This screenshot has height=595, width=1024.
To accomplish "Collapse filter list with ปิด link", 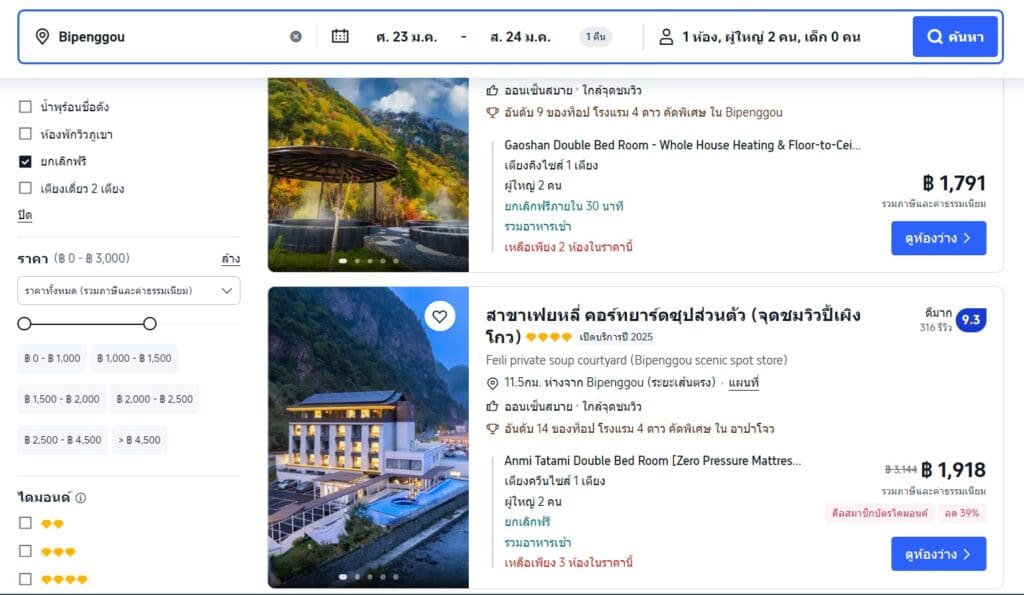I will point(25,215).
